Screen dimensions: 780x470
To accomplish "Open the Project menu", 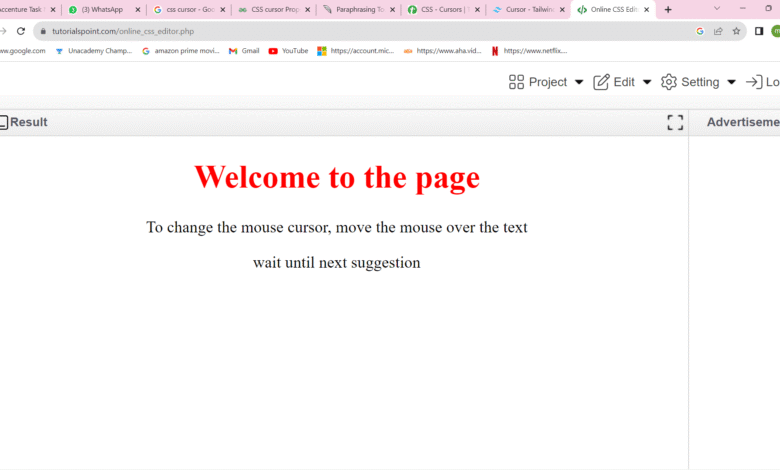I will coord(546,82).
